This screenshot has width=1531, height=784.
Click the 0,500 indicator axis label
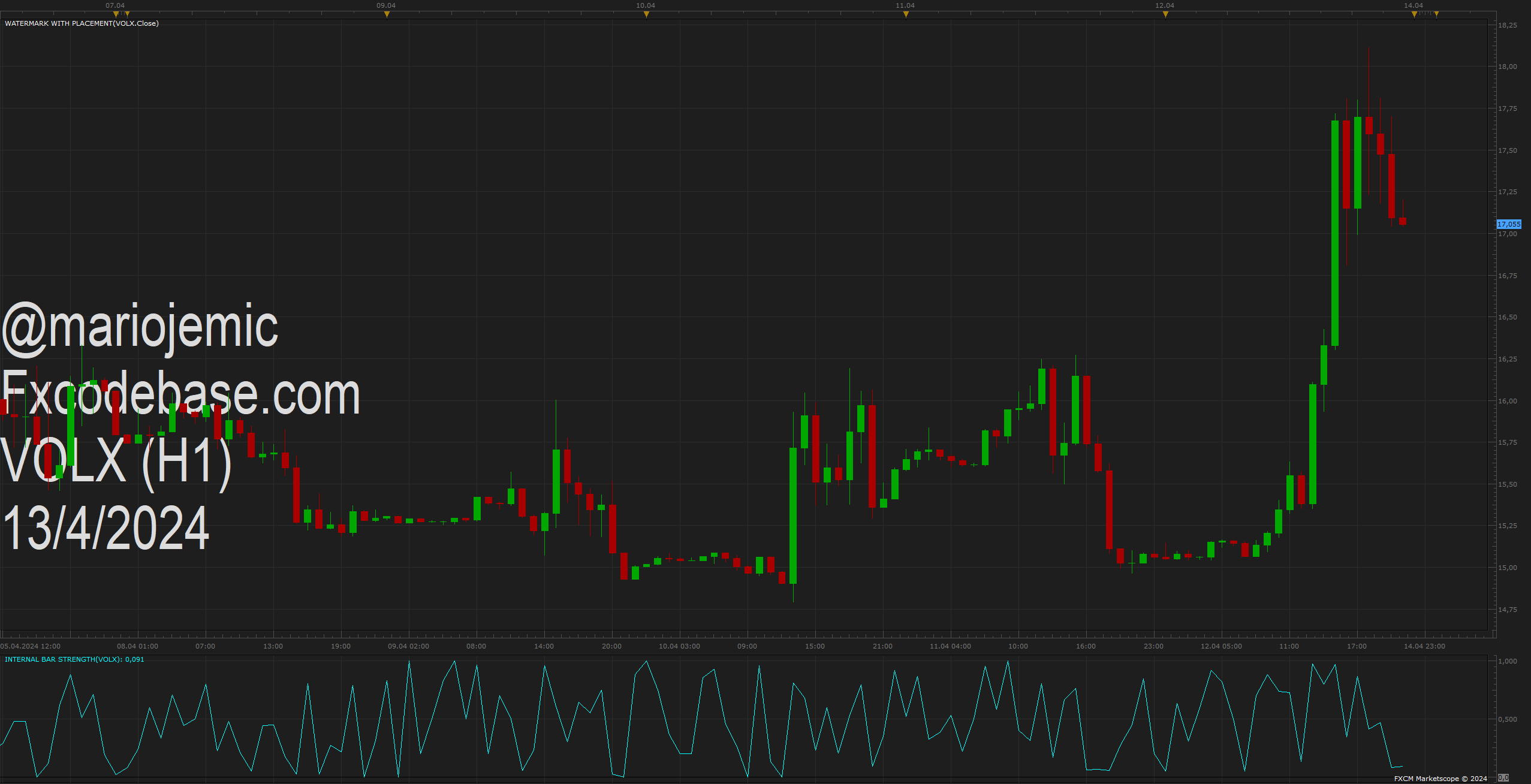coord(1508,719)
